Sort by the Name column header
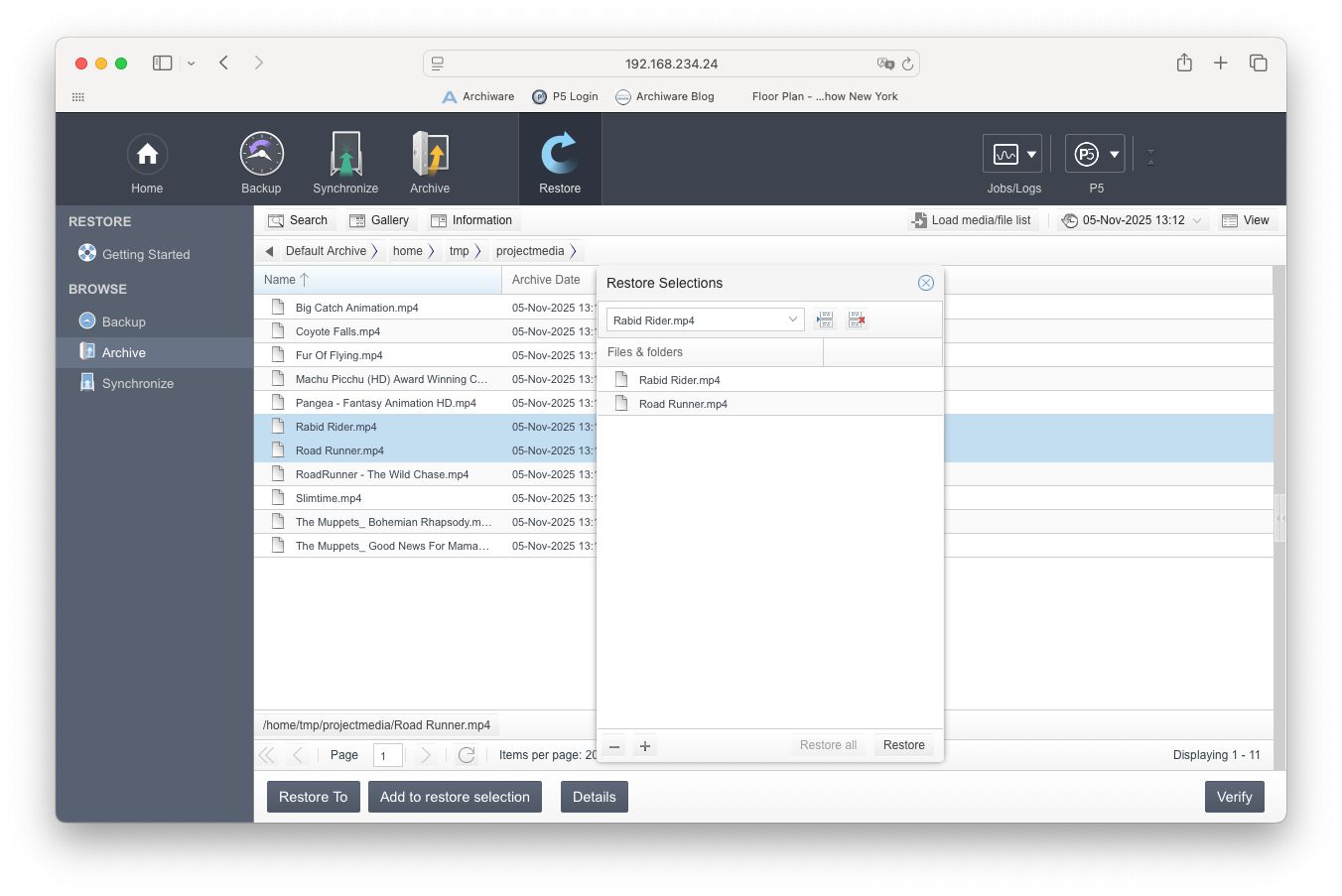Screen dimensions: 1342x896 [378, 280]
